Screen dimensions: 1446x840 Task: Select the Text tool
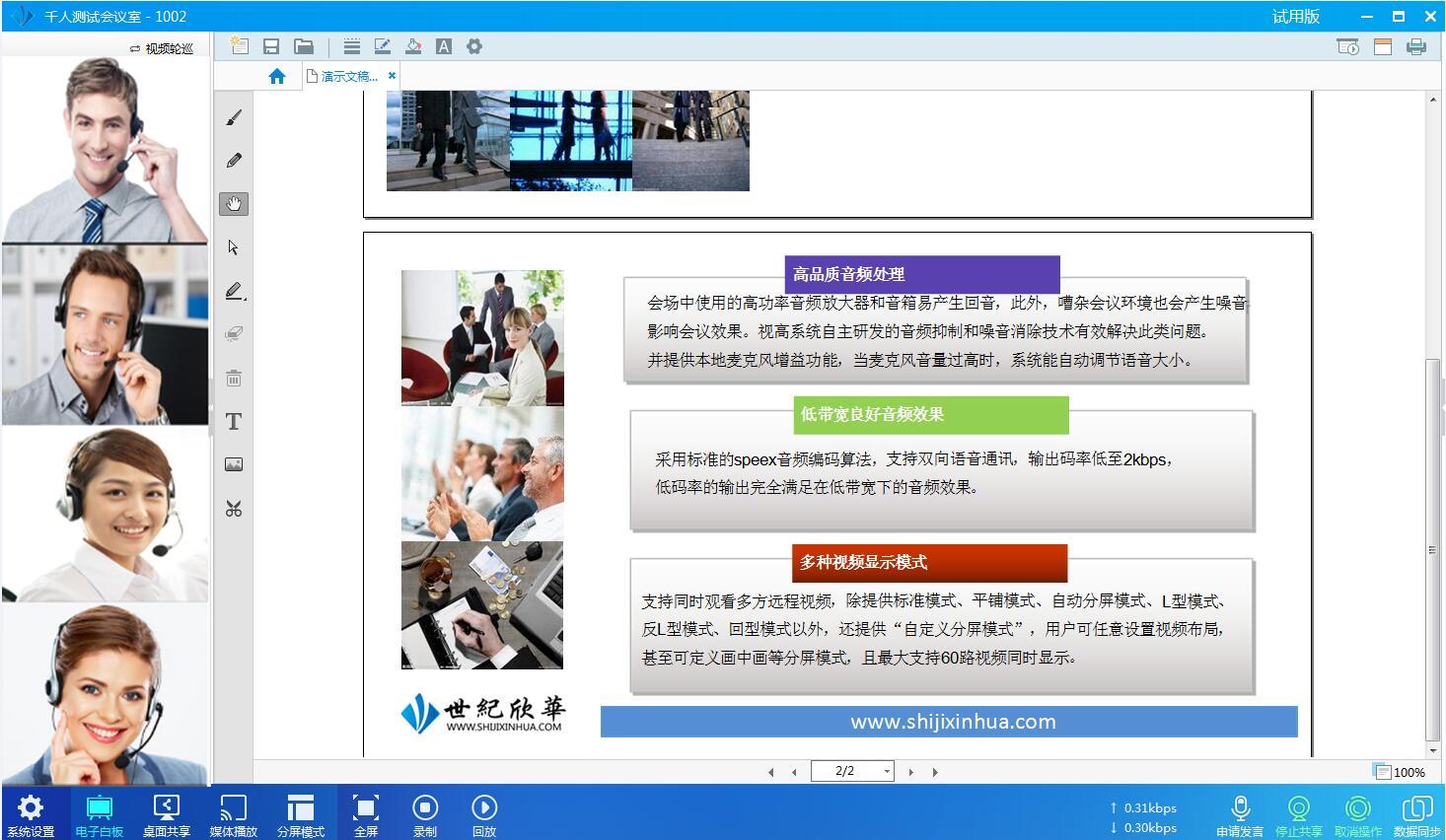(x=233, y=421)
